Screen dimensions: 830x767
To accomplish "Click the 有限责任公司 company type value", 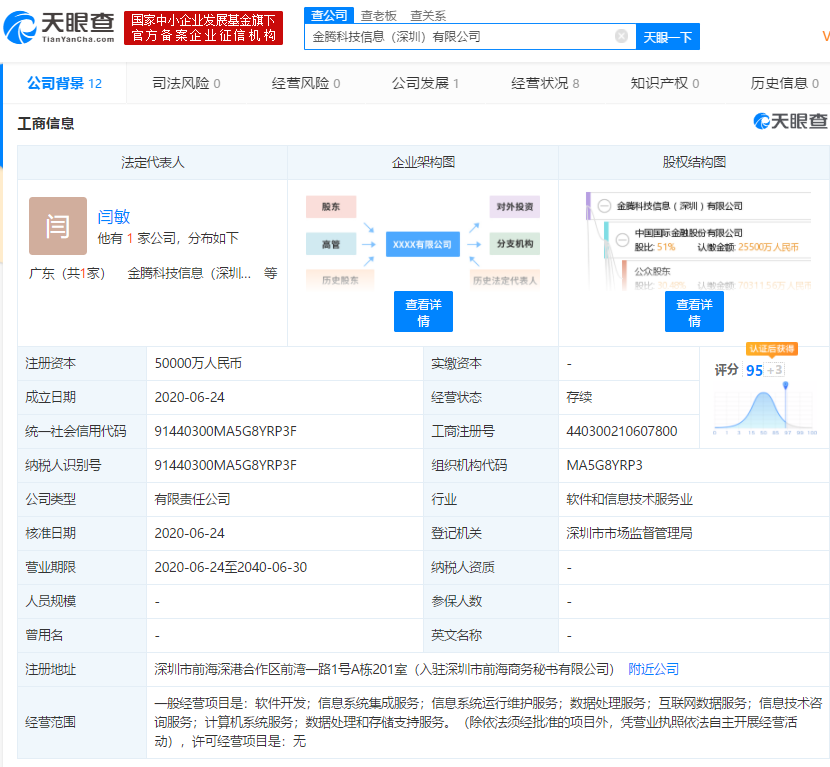I will point(193,499).
